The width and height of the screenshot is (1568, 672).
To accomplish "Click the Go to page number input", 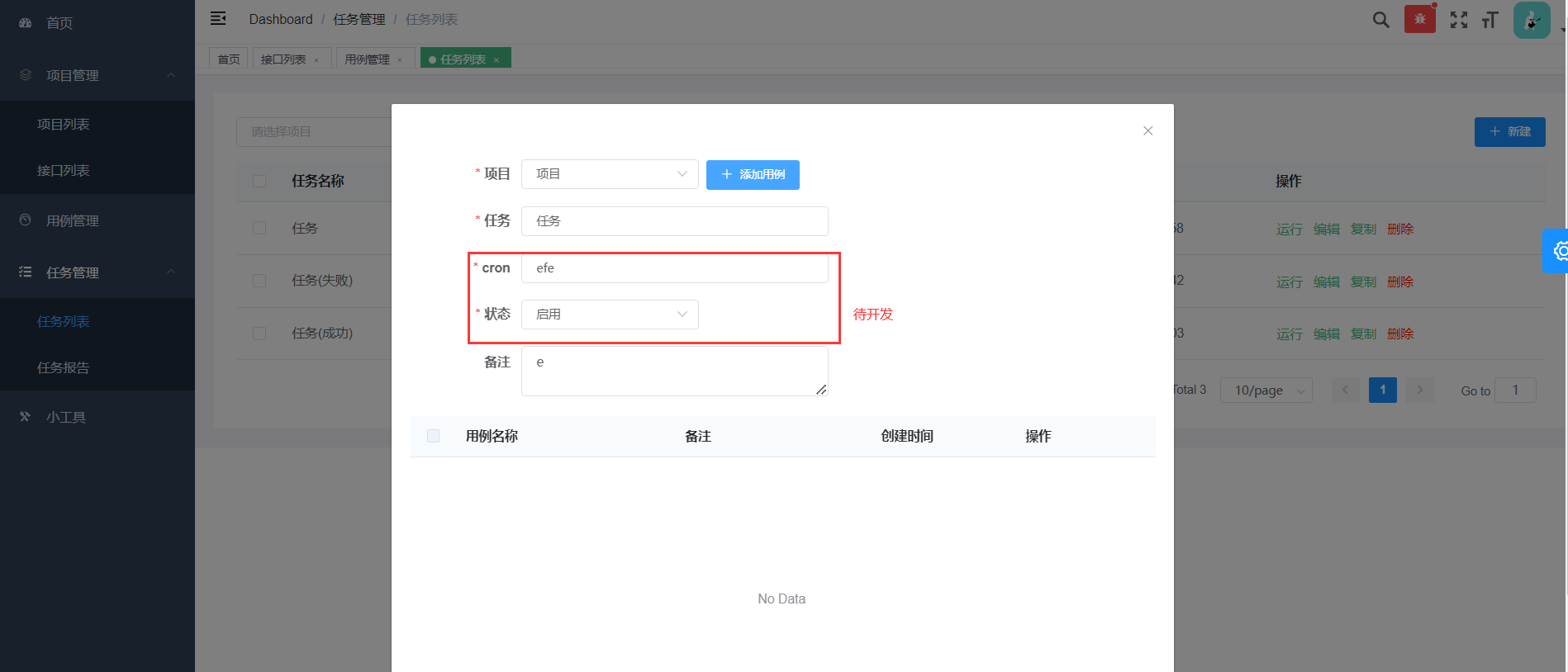I will pos(1516,390).
